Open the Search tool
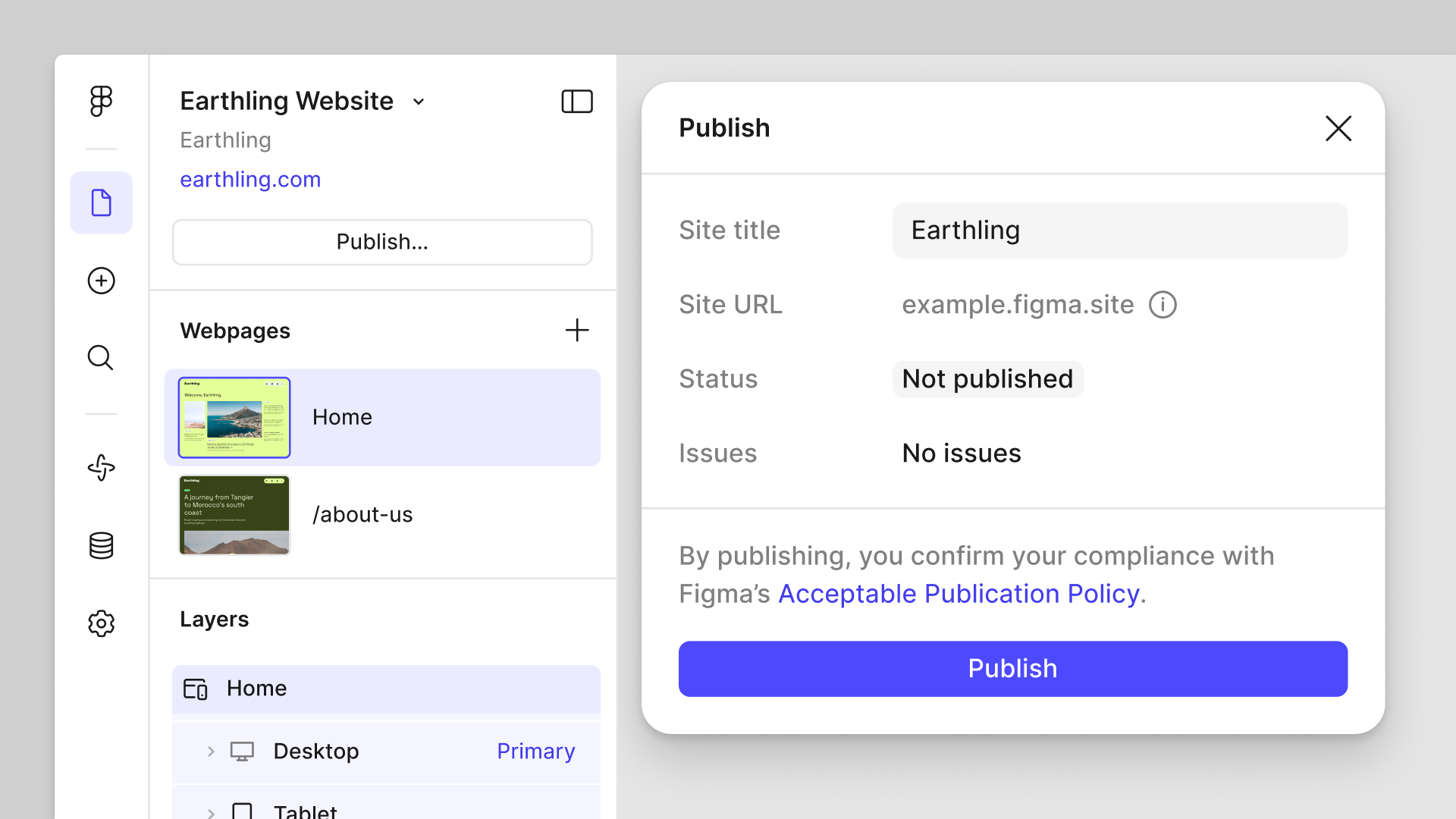The width and height of the screenshot is (1456, 819). click(101, 357)
